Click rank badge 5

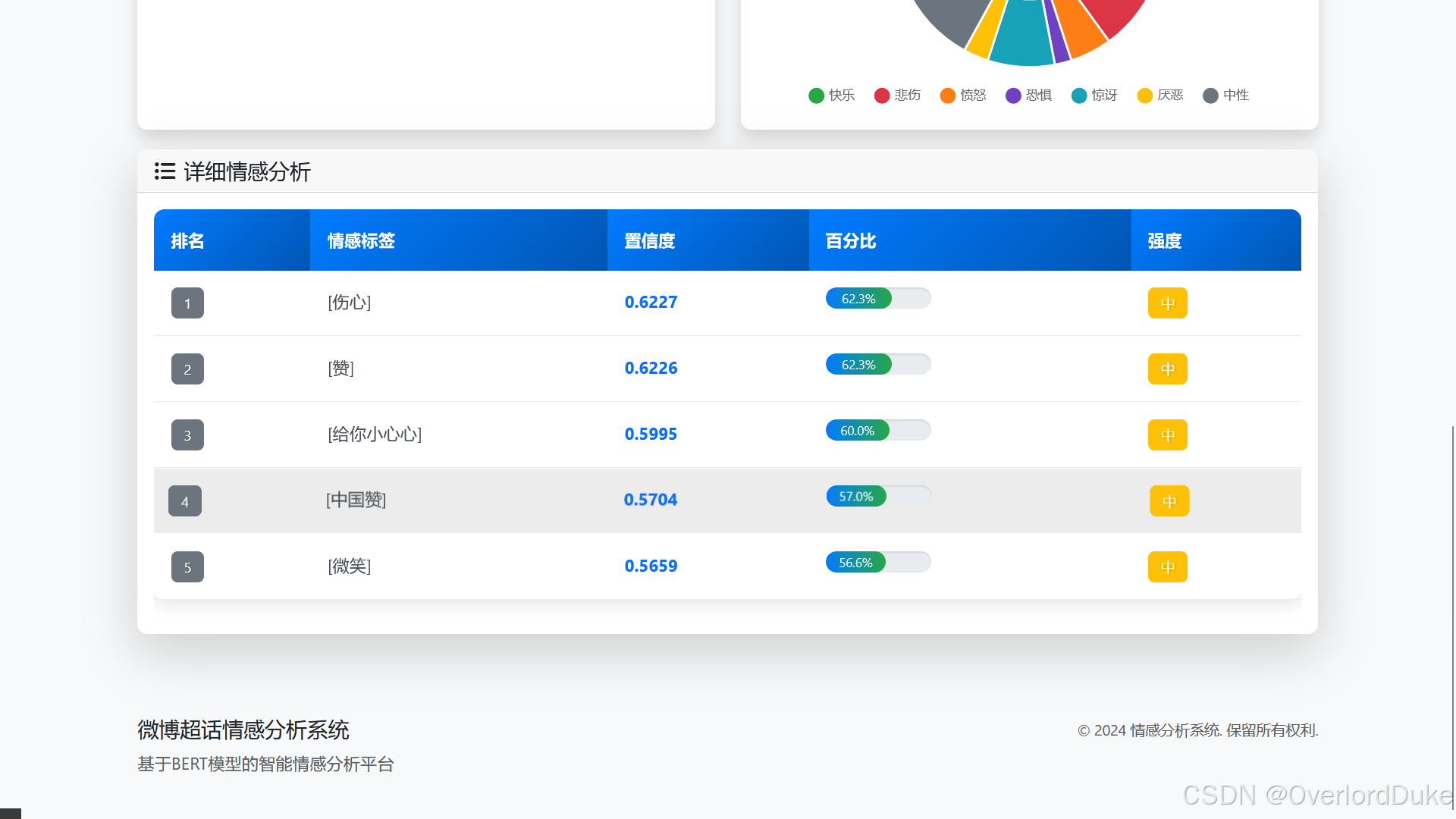[187, 567]
